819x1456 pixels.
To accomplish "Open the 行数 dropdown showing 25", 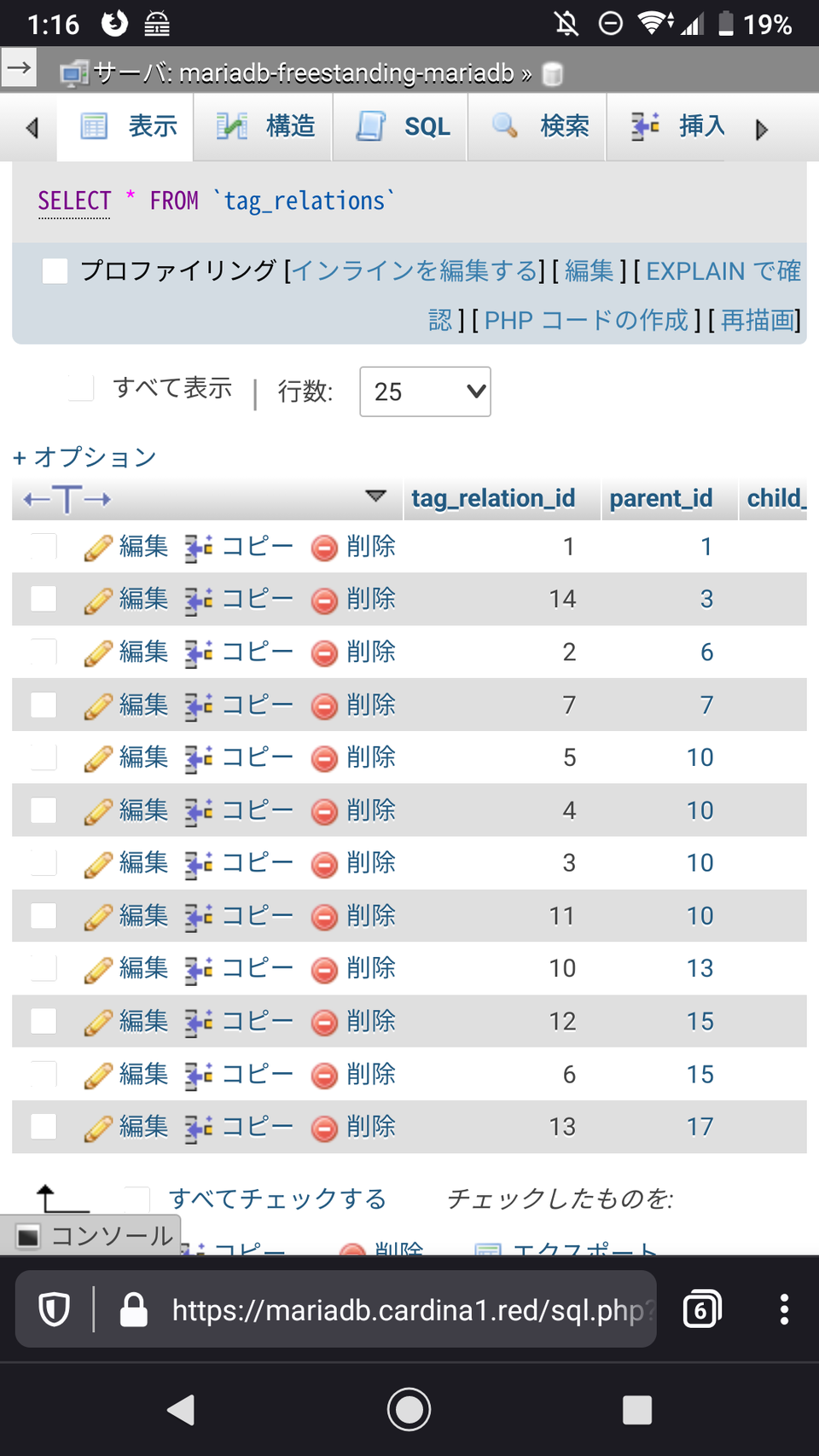I will point(425,392).
